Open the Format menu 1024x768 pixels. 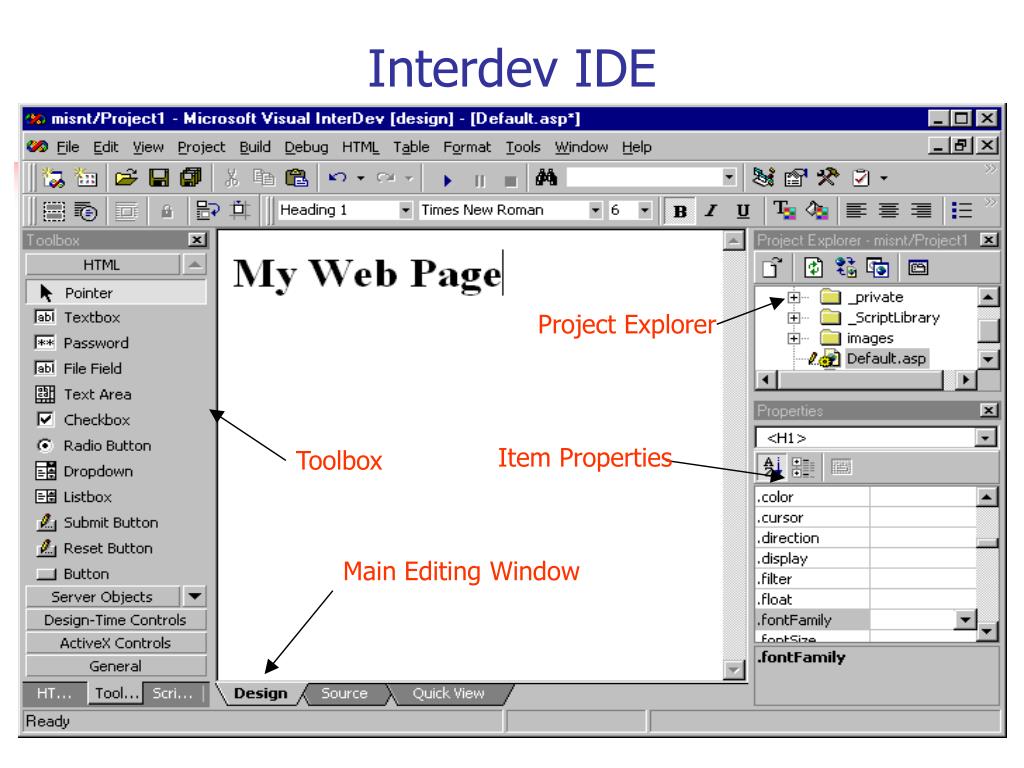tap(467, 147)
